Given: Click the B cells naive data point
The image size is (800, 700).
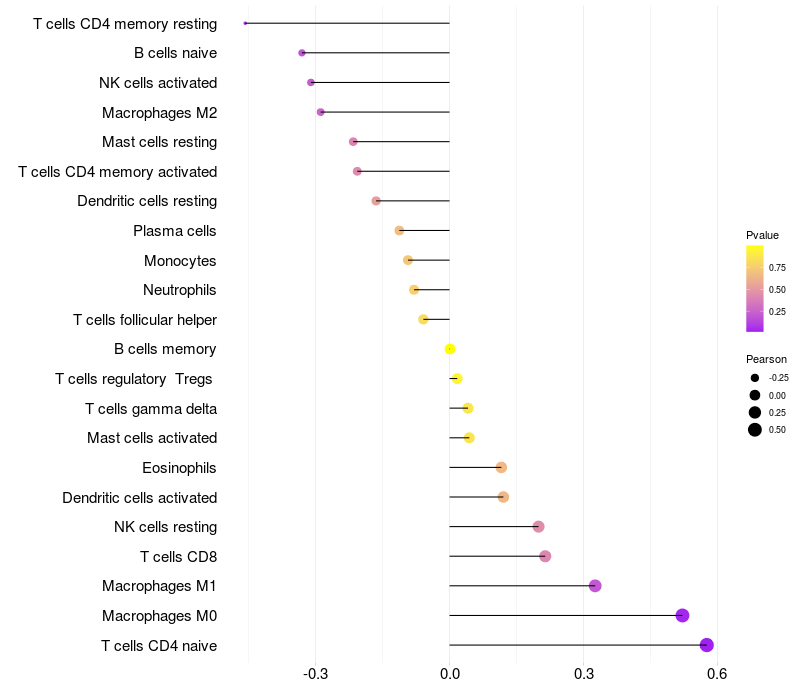Looking at the screenshot, I should pos(302,53).
